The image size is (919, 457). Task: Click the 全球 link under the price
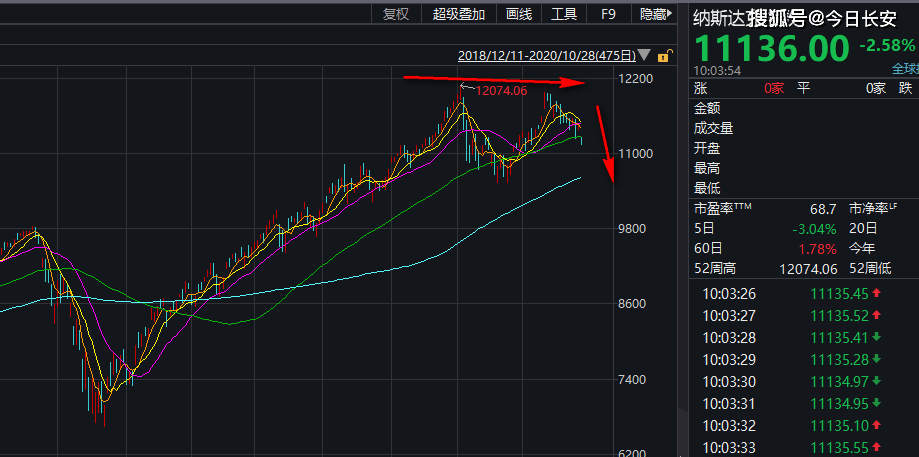(x=904, y=69)
